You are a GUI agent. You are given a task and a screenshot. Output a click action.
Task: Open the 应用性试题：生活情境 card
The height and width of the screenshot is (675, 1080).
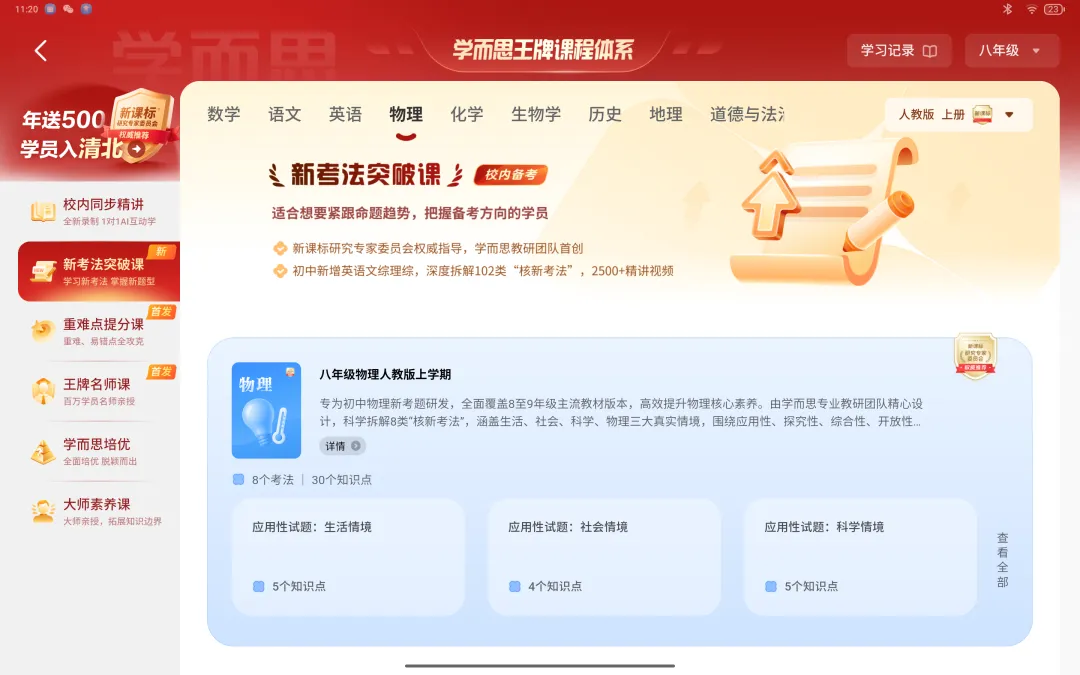[348, 557]
